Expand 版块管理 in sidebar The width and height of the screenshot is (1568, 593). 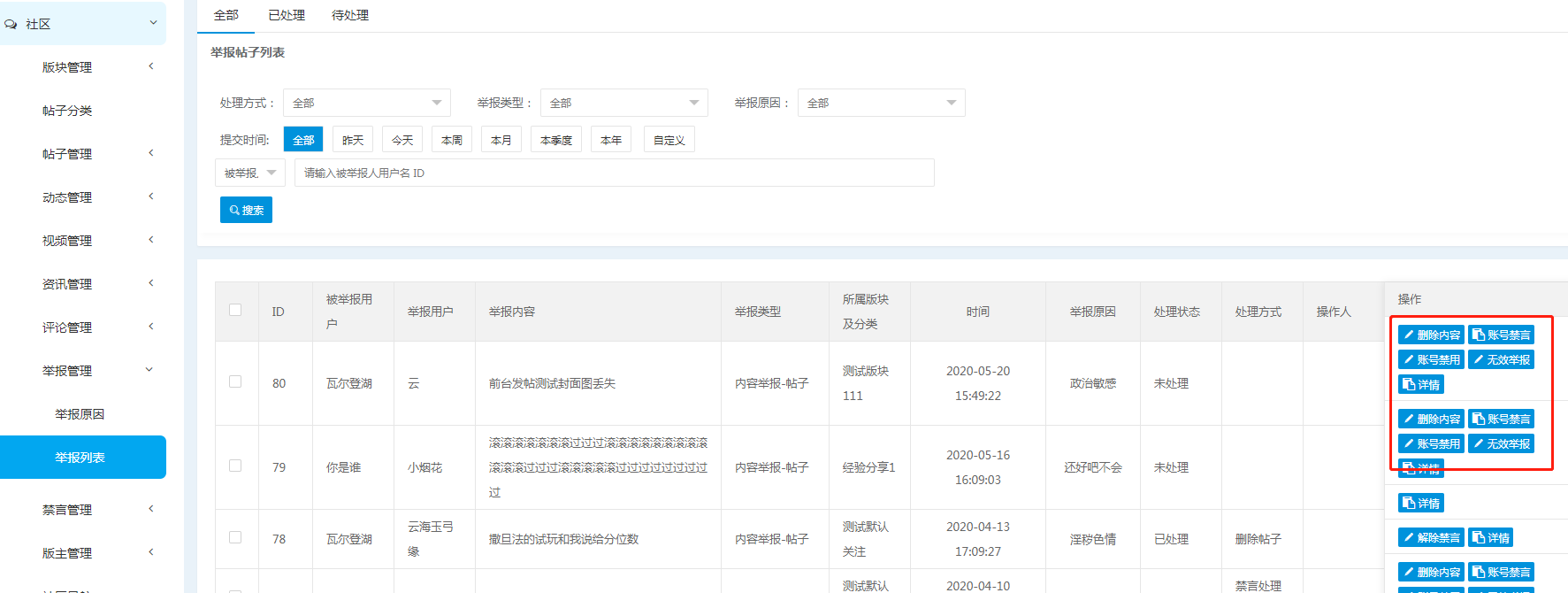tap(83, 67)
